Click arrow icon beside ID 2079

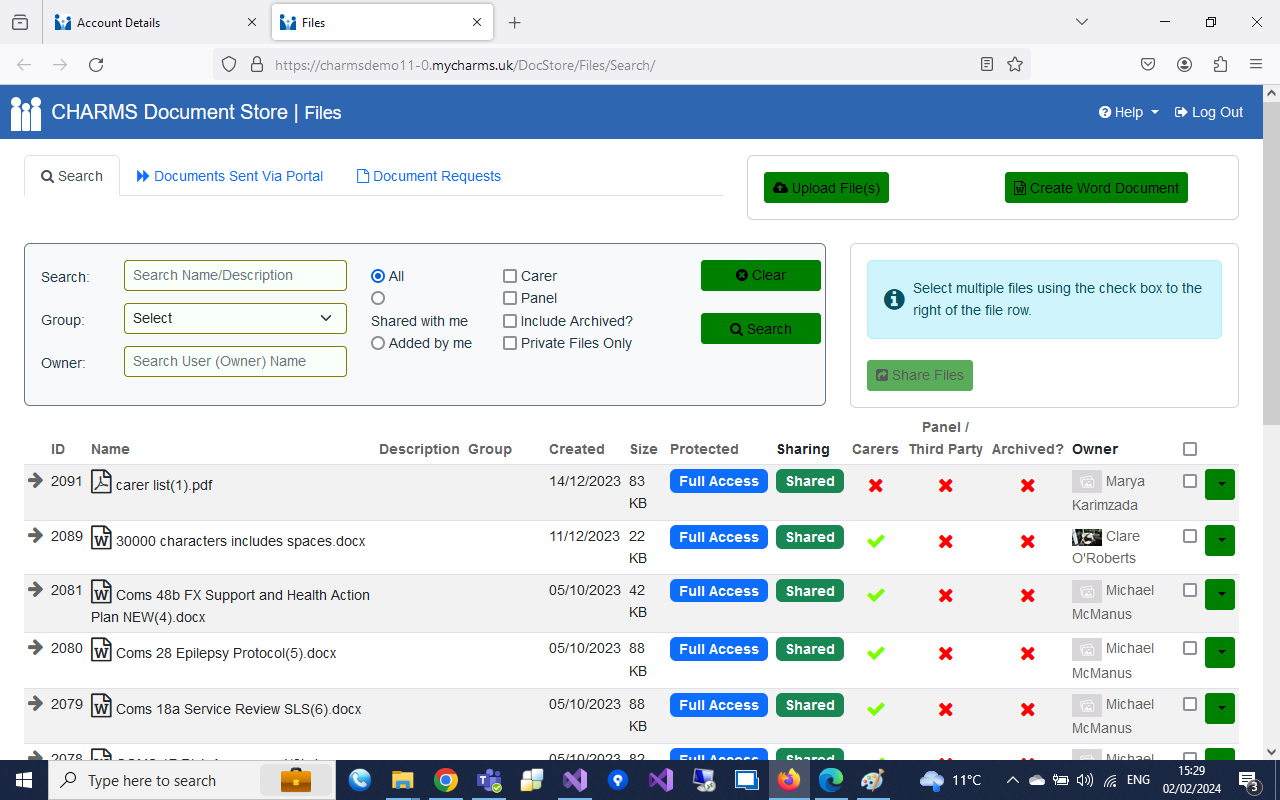click(x=35, y=704)
